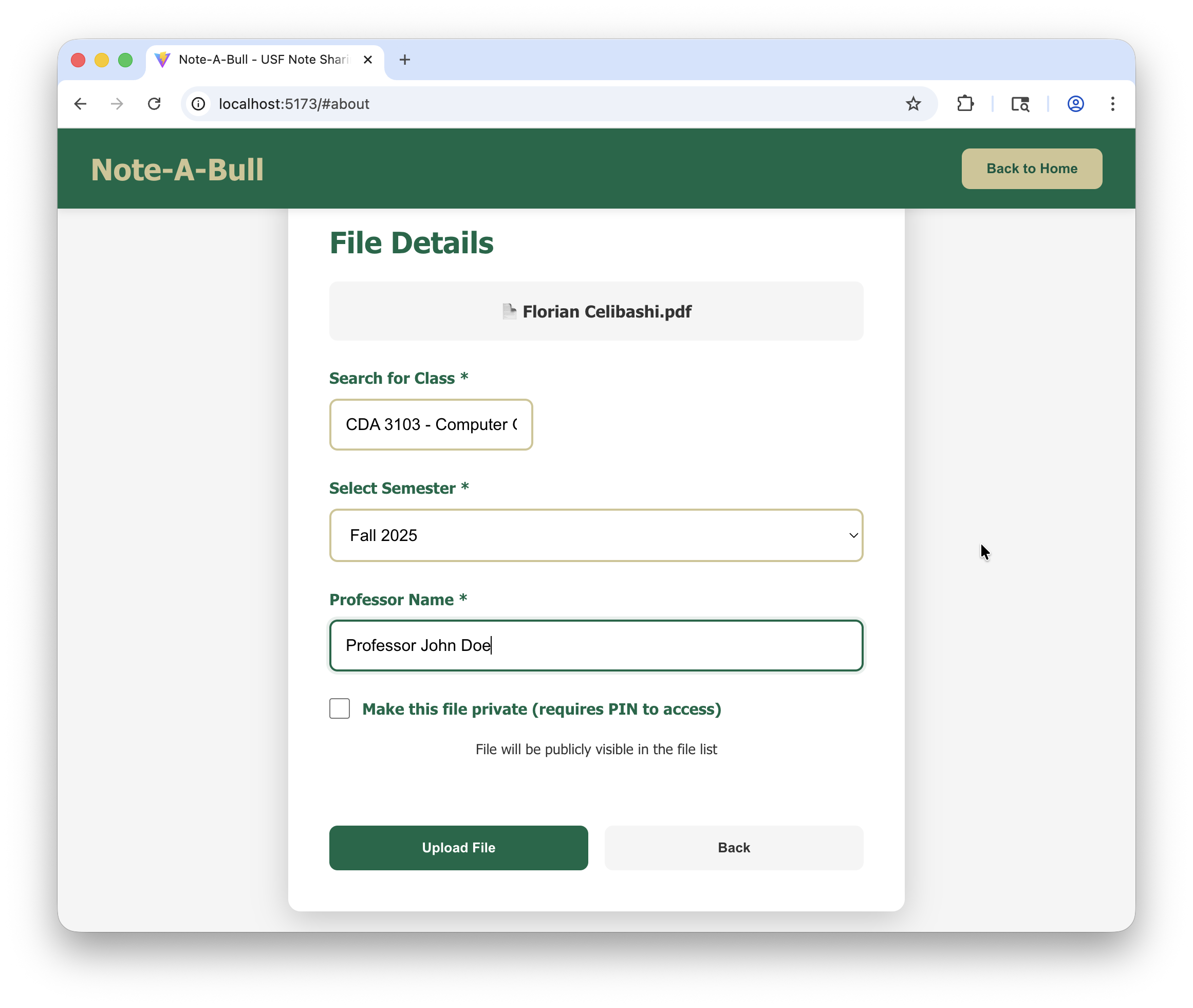The width and height of the screenshot is (1193, 1008).
Task: Click the Search for Class input field
Action: 431,424
